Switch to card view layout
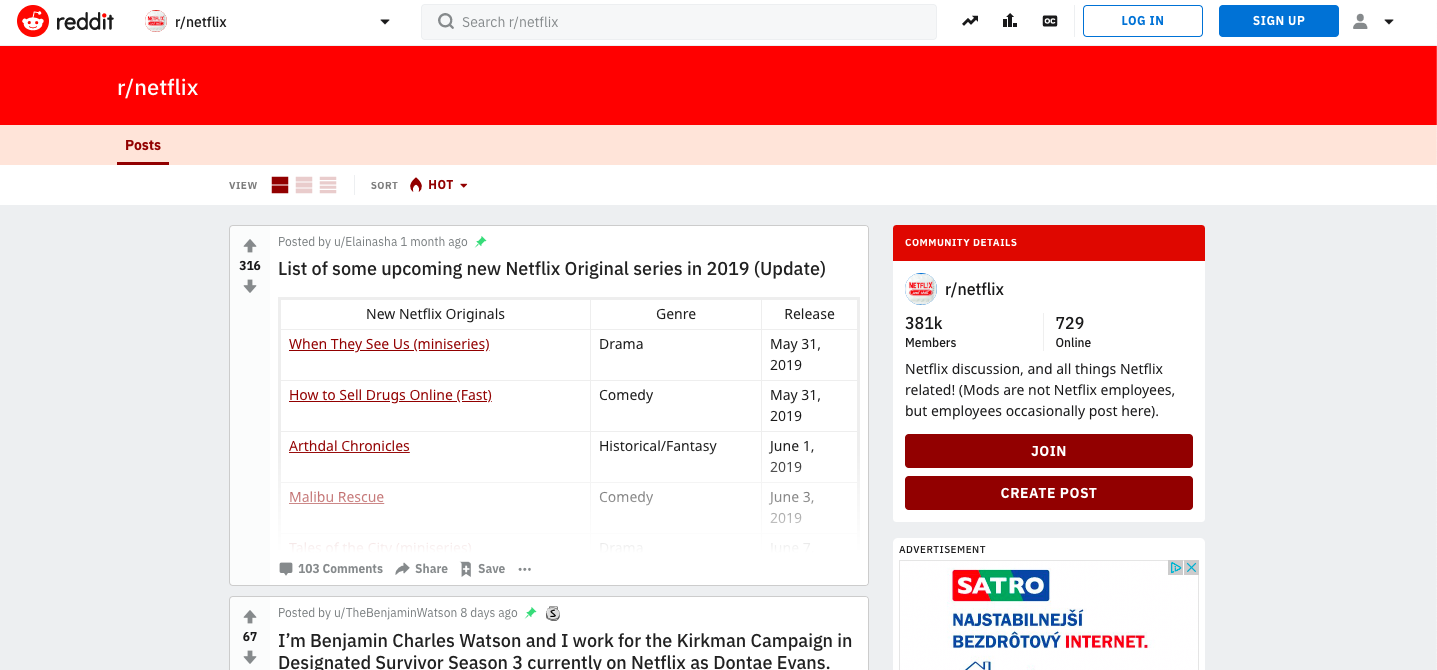This screenshot has width=1437, height=670. pos(280,185)
